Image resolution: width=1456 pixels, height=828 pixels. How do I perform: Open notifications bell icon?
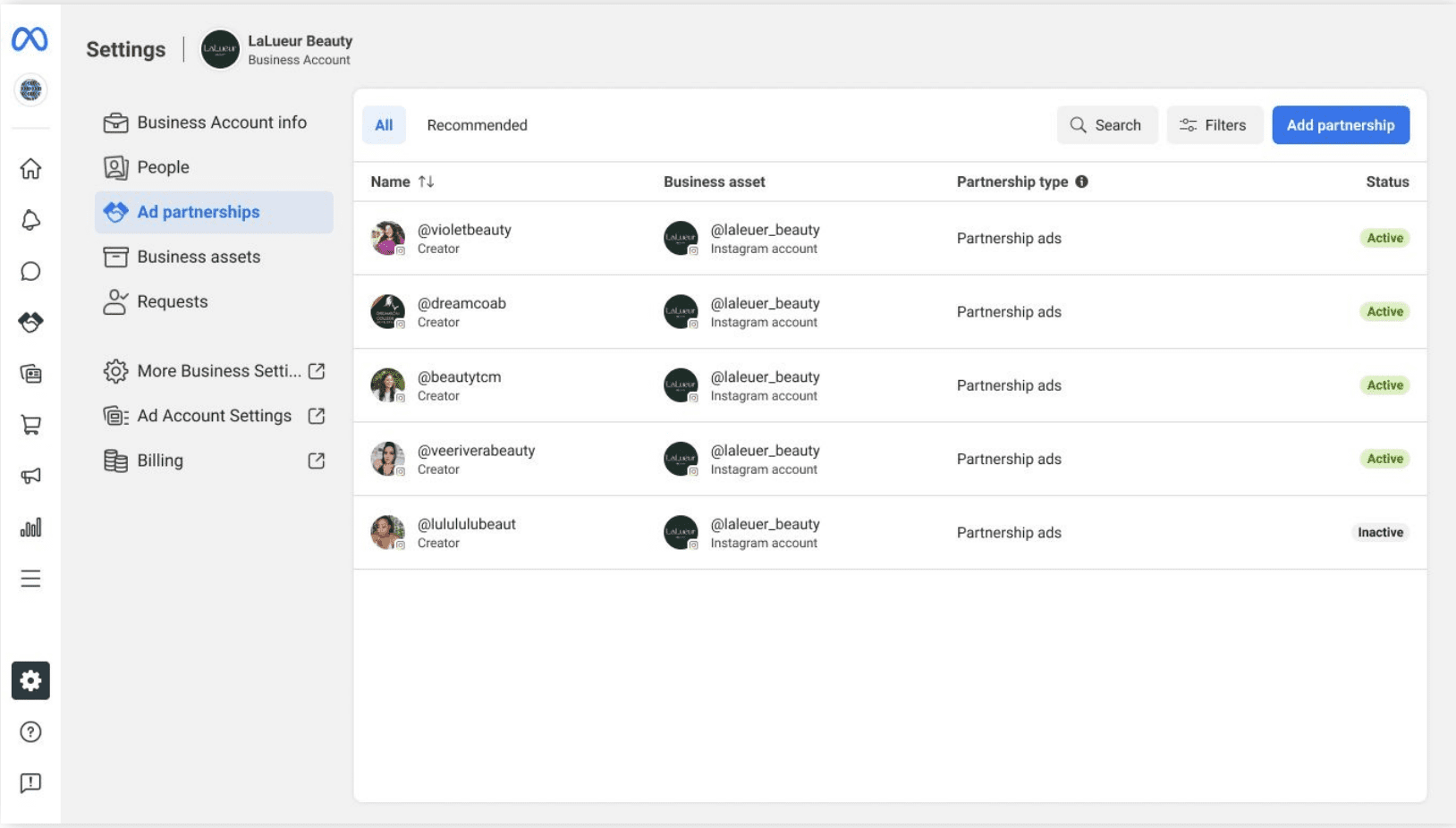pos(30,220)
